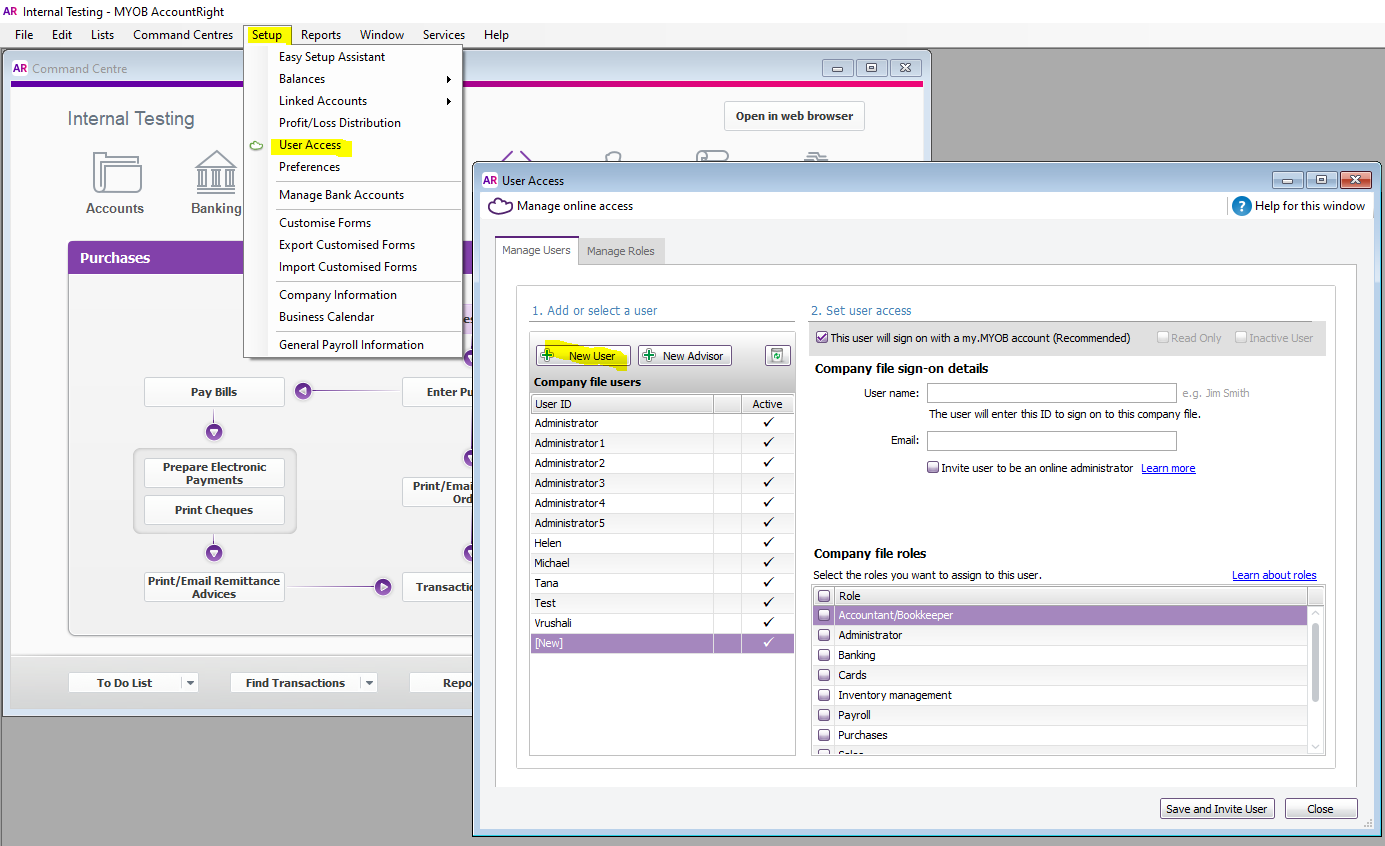The width and height of the screenshot is (1385, 846).
Task: Open the Services menu
Action: pos(444,35)
